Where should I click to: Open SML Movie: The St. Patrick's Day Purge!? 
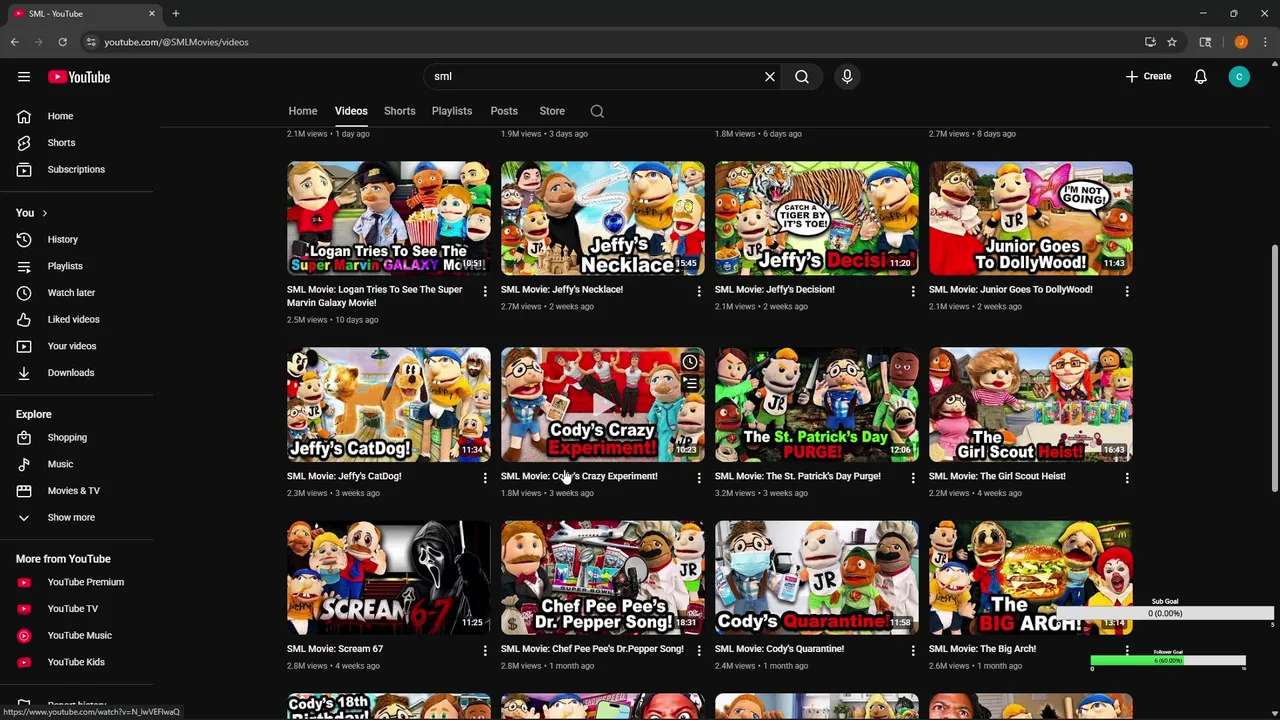pyautogui.click(x=797, y=476)
